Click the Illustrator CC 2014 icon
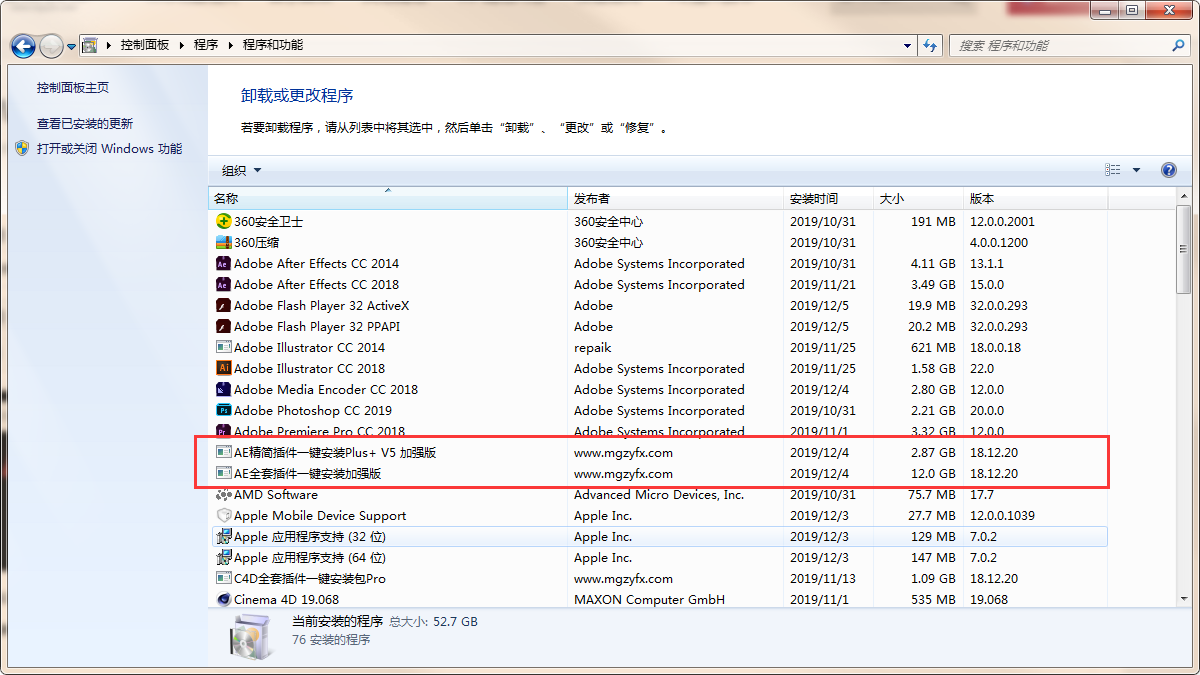The width and height of the screenshot is (1200, 675). tap(224, 347)
